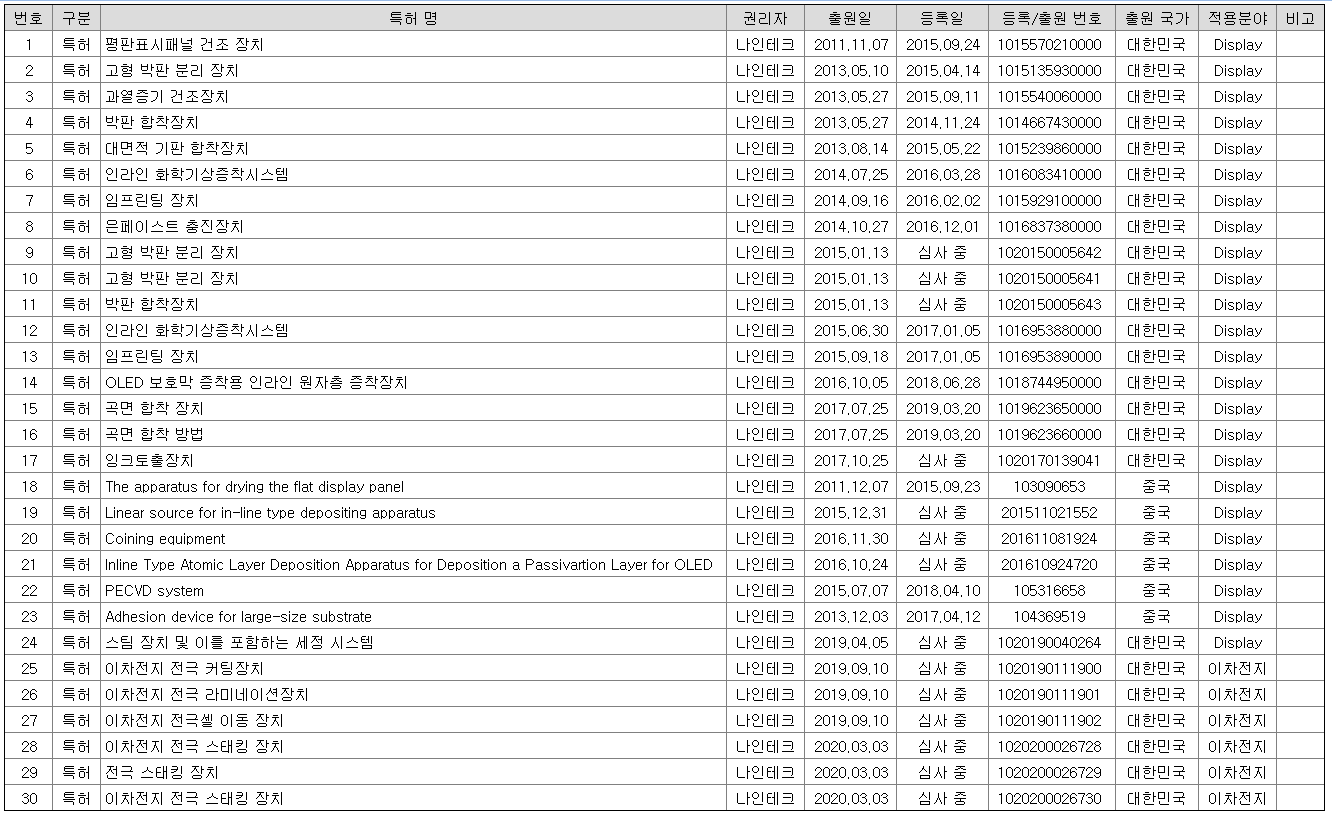This screenshot has height=818, width=1332.
Task: Click application date 2016.10.05
Action: pos(850,382)
